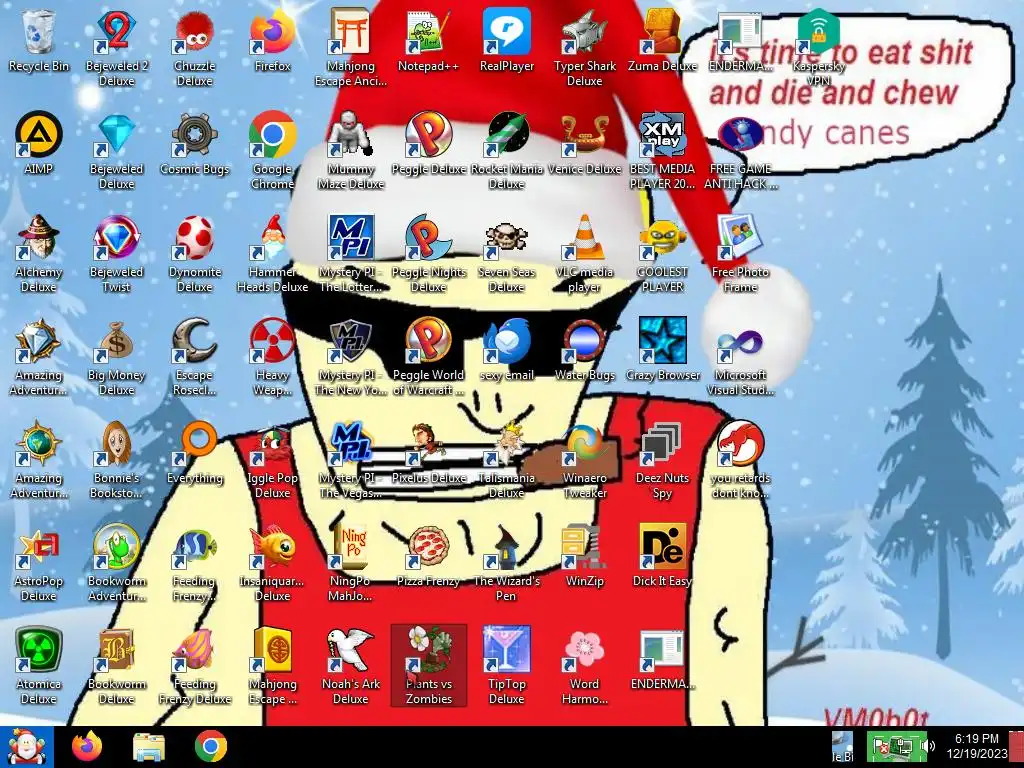Select the Big Money Deluxe bag icon
Screen dimensions: 1024x768
[116, 341]
